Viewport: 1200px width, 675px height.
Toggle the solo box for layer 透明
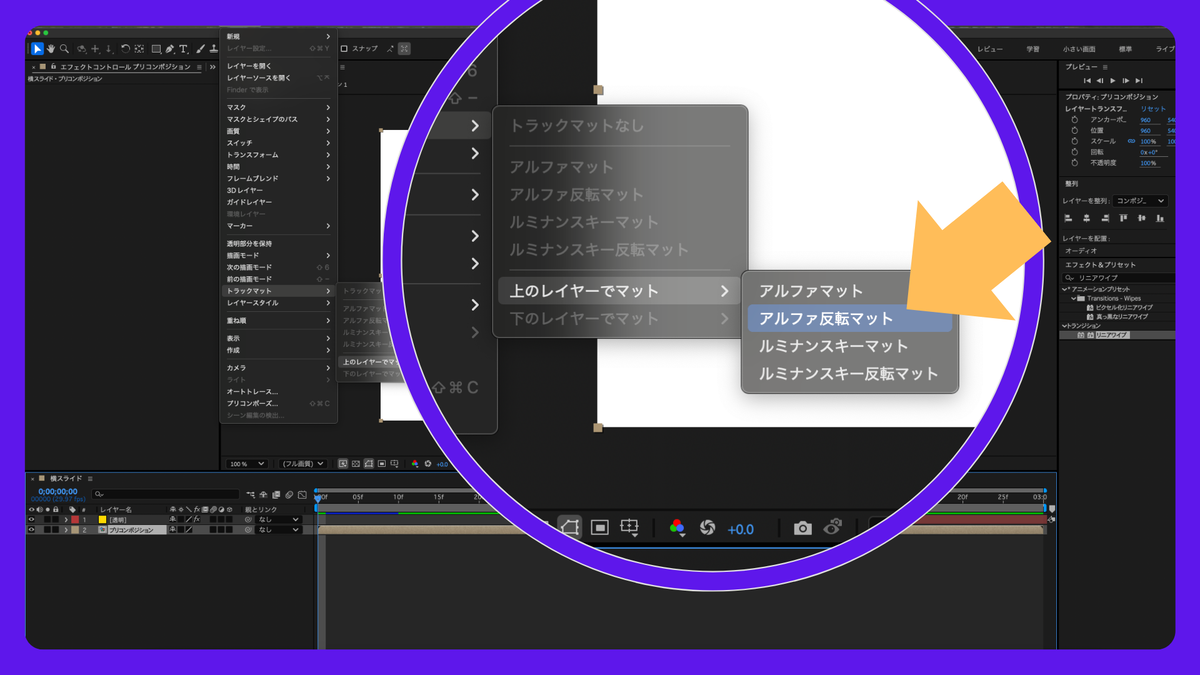point(47,520)
